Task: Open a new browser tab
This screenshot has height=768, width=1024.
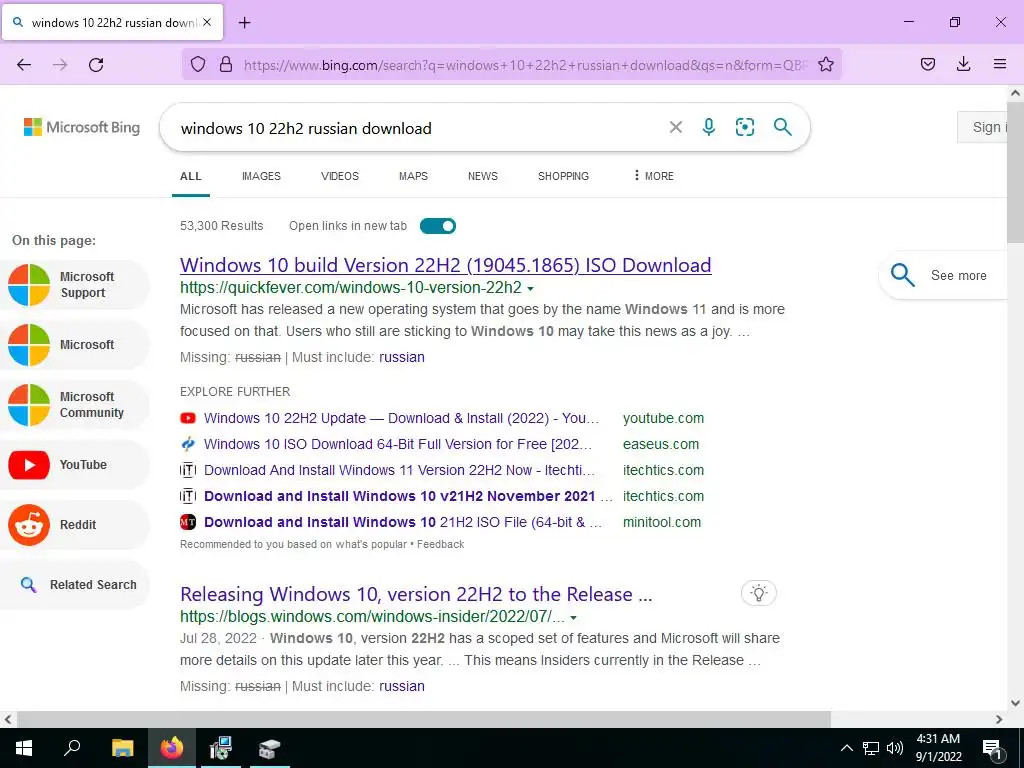Action: point(244,23)
